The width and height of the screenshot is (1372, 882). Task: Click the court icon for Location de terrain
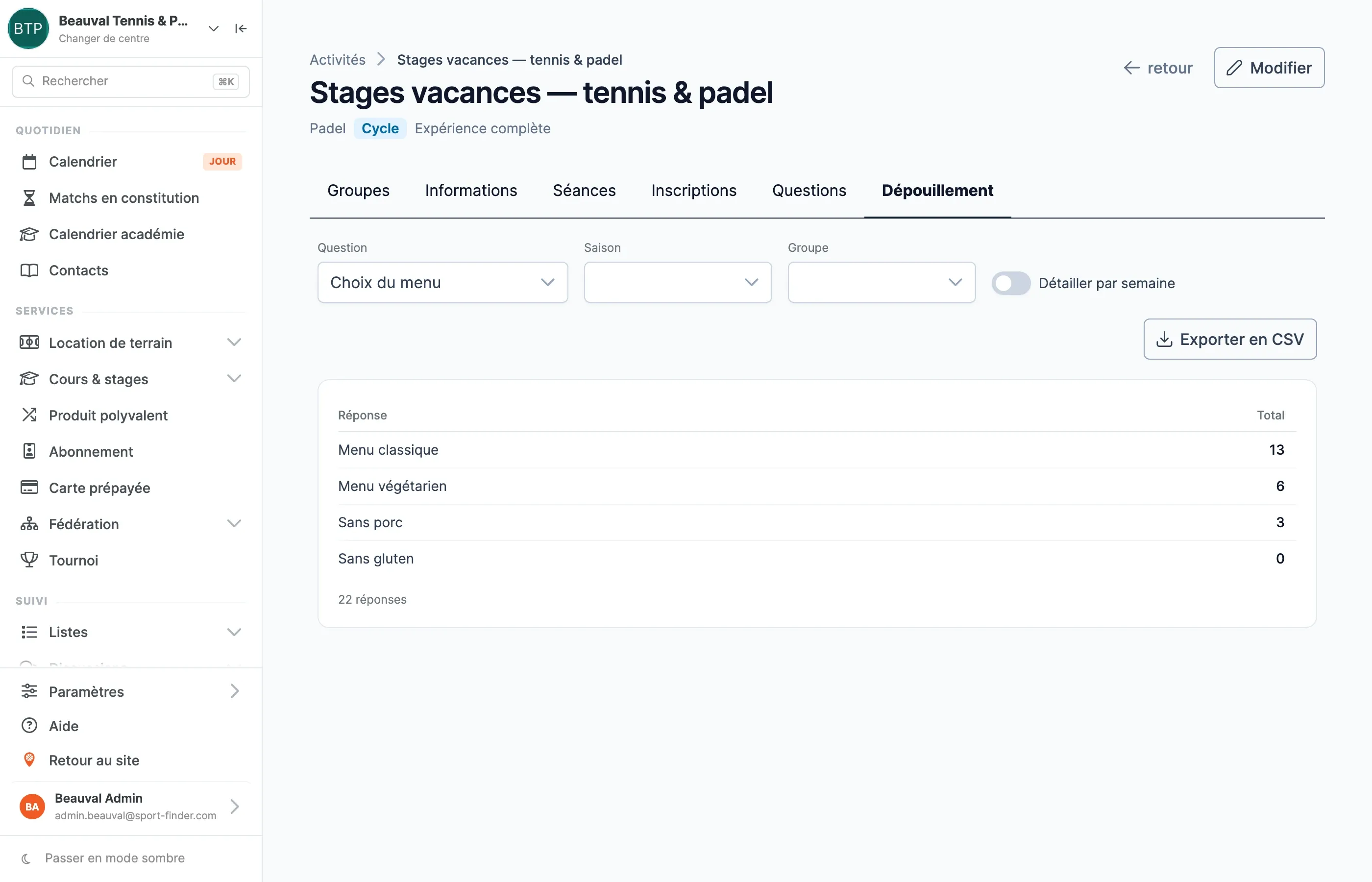(x=29, y=343)
